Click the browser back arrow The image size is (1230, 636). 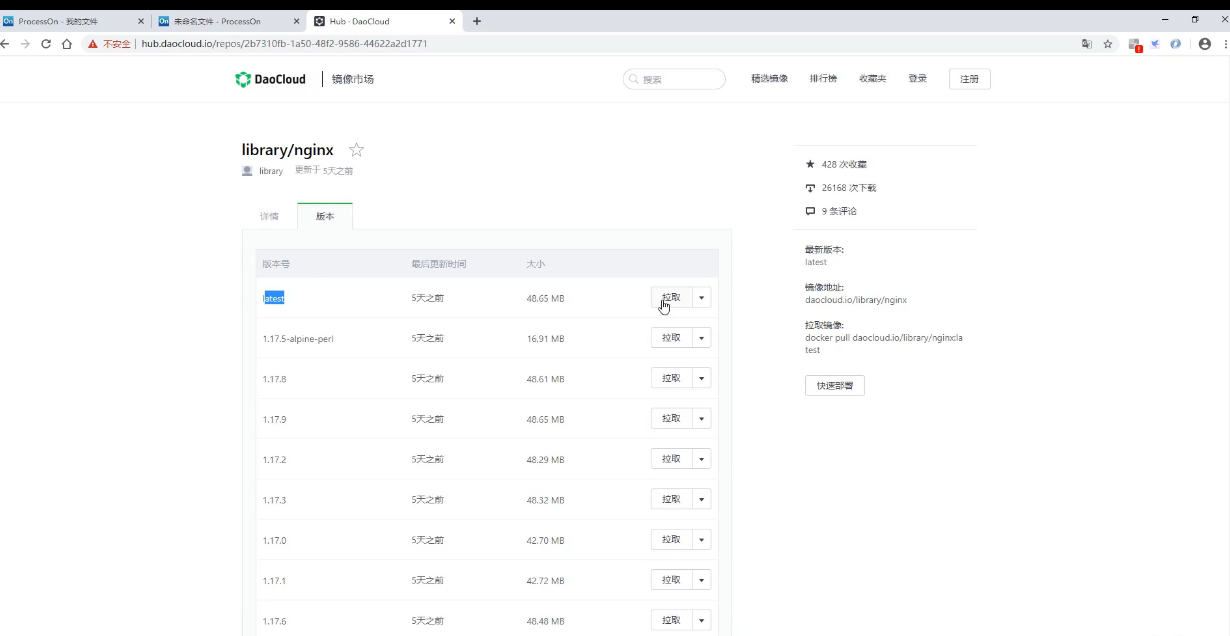coord(6,44)
